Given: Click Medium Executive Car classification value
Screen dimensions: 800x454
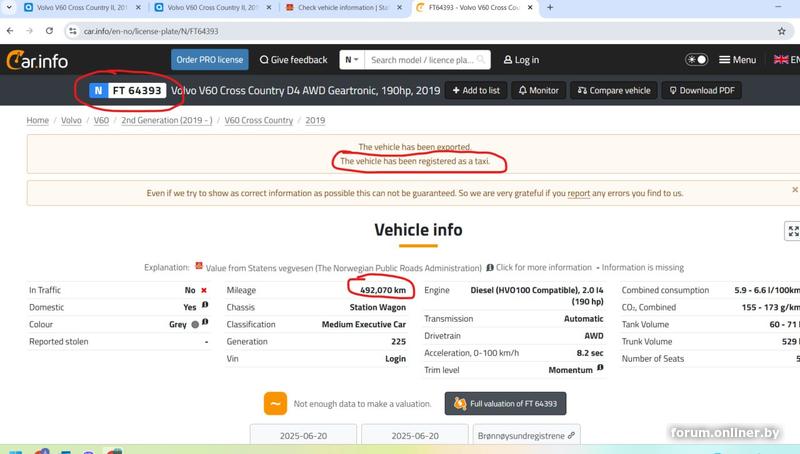Looking at the screenshot, I should [x=364, y=324].
